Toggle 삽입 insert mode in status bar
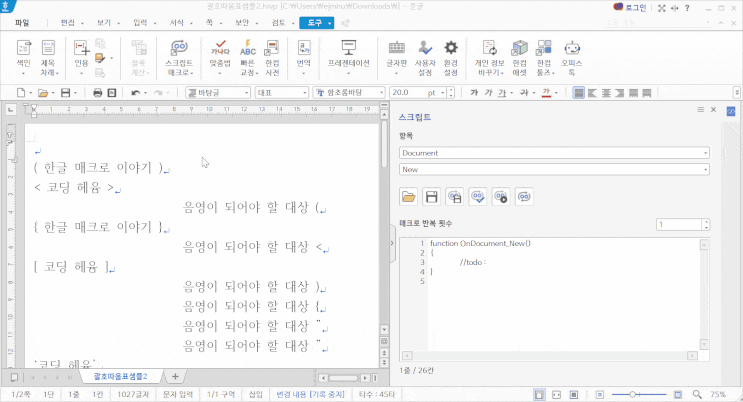 [x=255, y=394]
